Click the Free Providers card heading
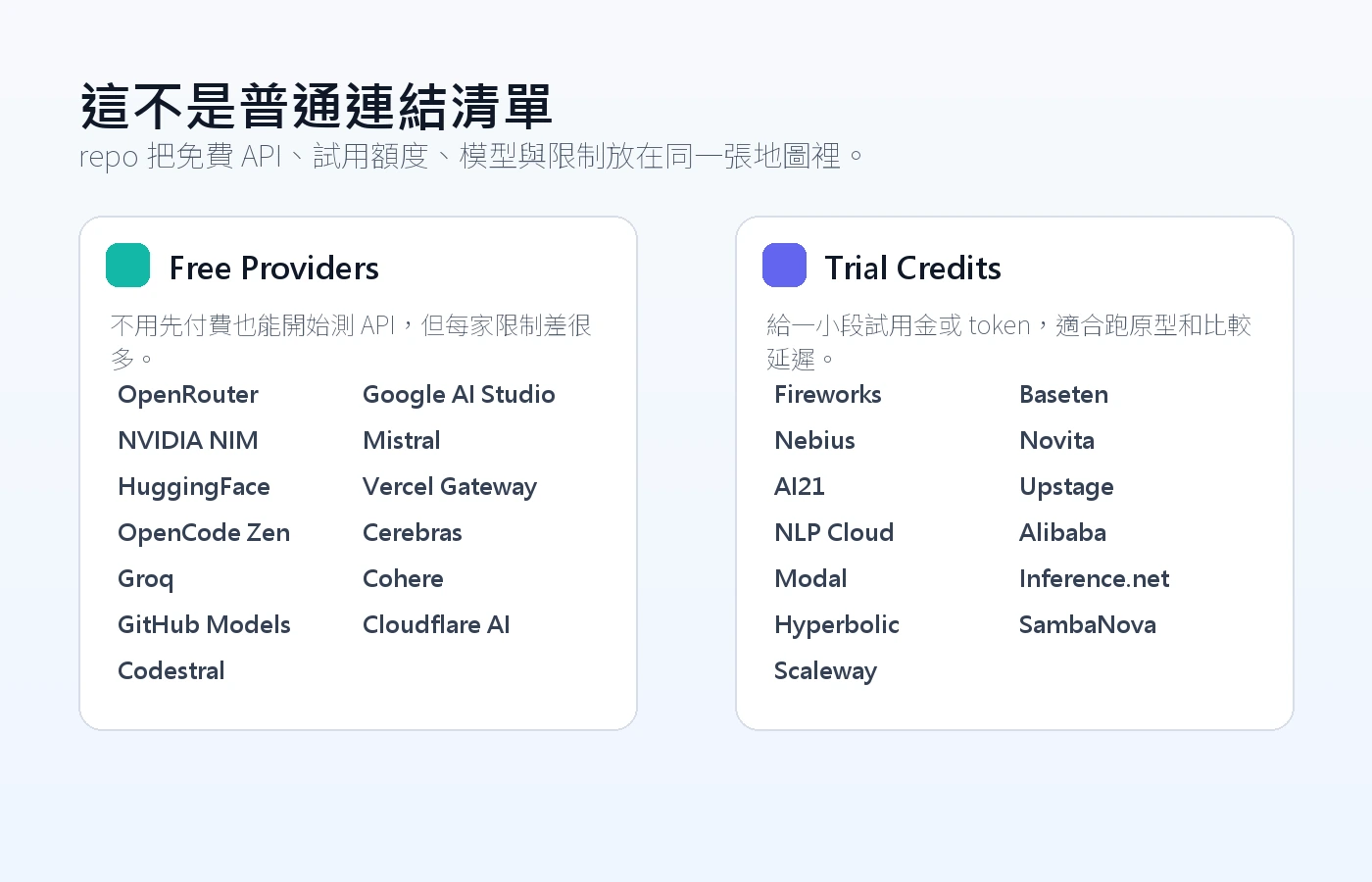The width and height of the screenshot is (1372, 882). (x=273, y=268)
